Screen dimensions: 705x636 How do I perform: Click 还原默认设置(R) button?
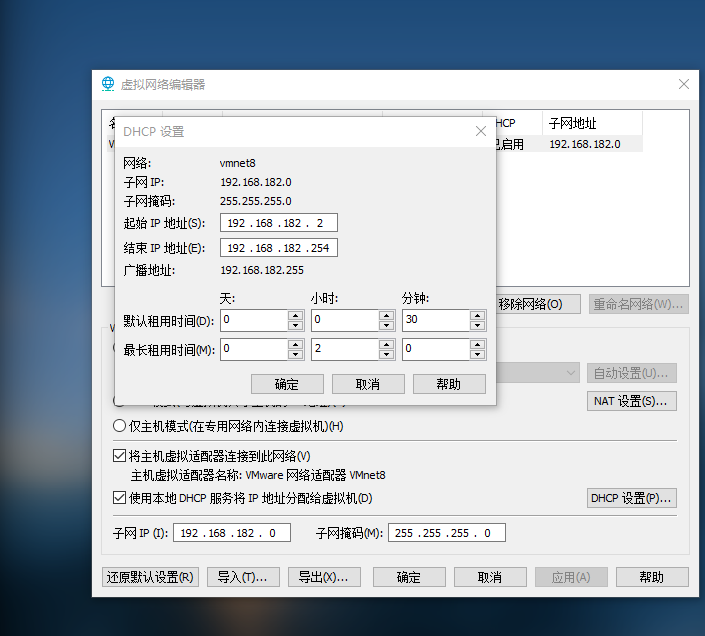click(150, 577)
